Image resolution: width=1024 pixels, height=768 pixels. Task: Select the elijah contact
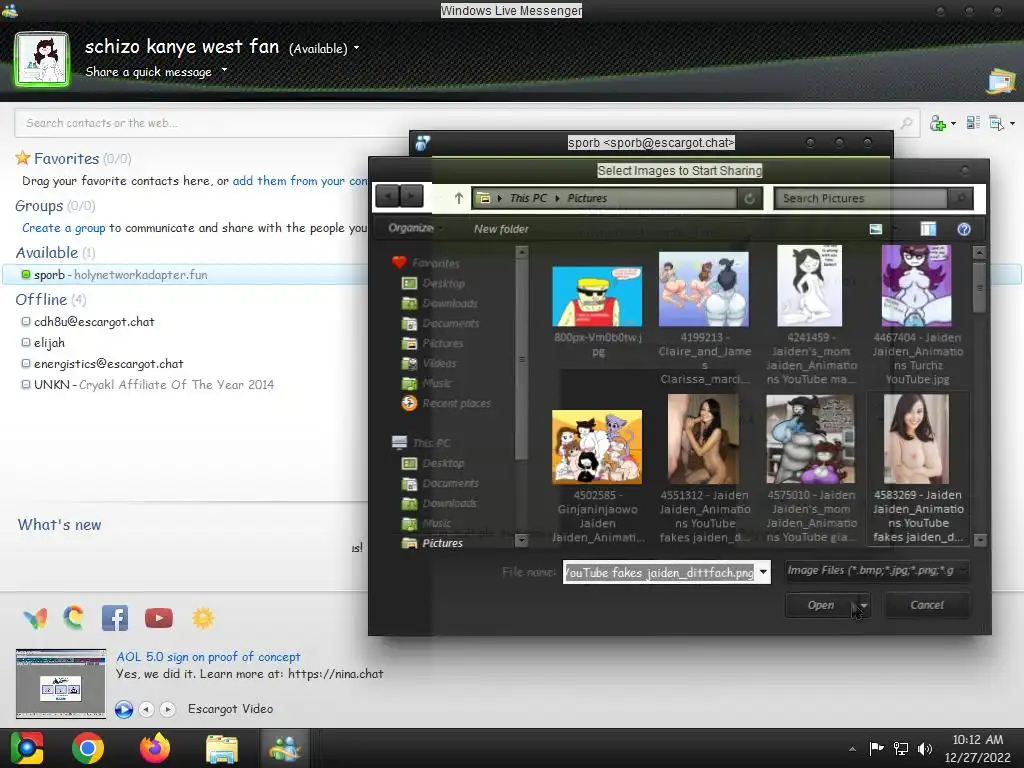[x=49, y=342]
